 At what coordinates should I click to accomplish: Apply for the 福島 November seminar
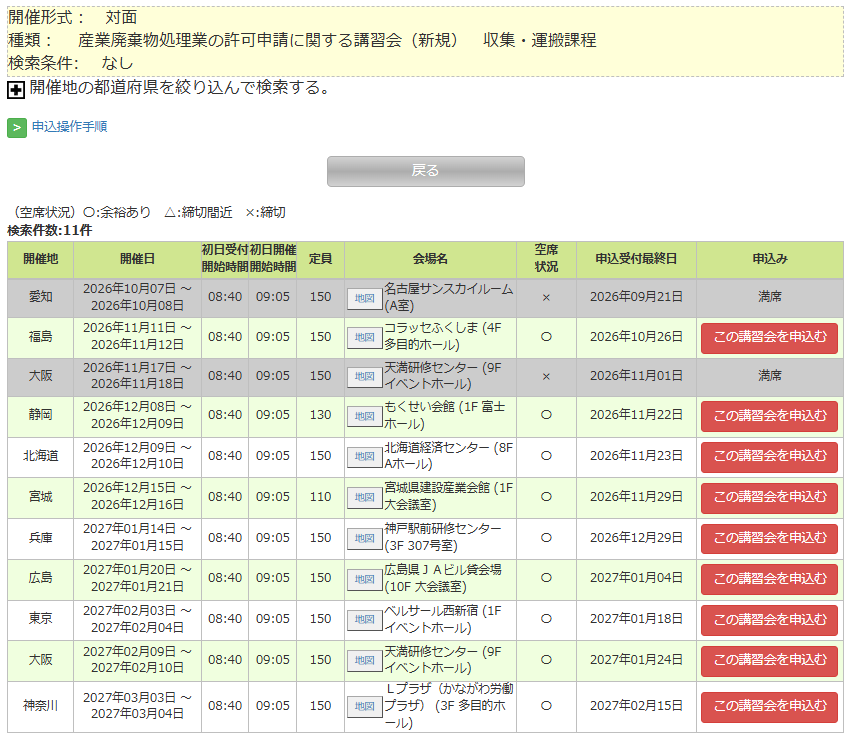769,338
